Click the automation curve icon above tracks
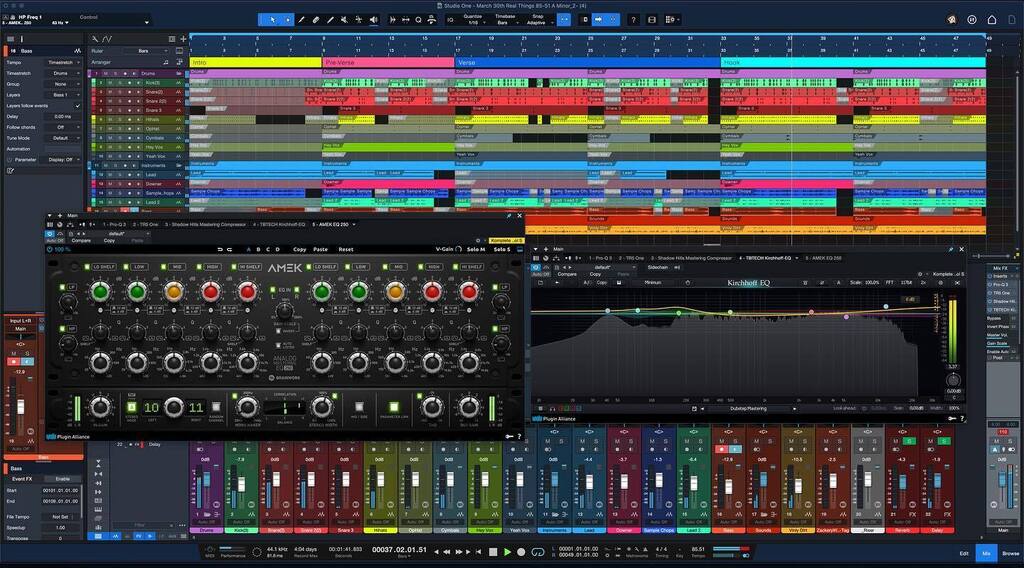1024x568 pixels. 107,39
